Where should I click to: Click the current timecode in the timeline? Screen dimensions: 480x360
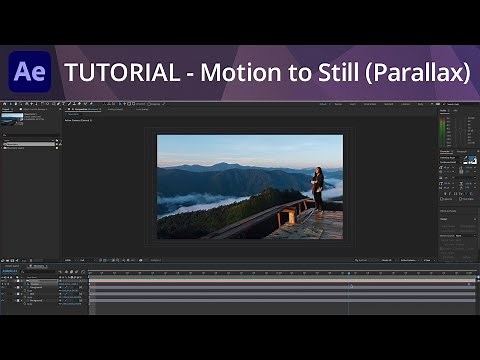[10, 271]
